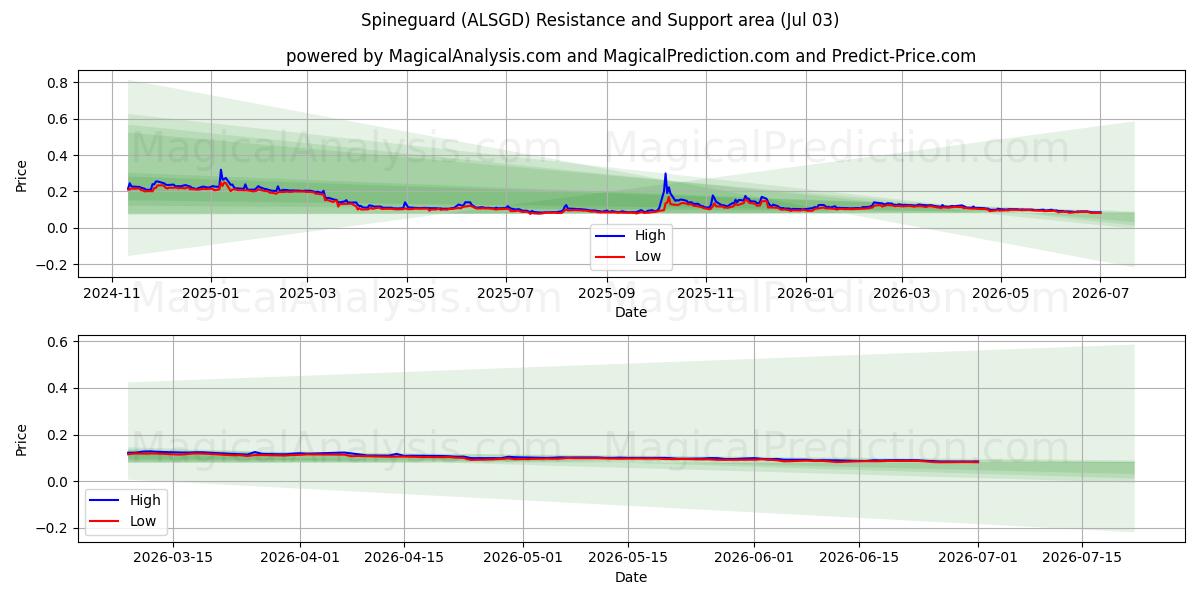1200x600 pixels.
Task: Click the '2026-03-15' tick on bottom chart
Action: [173, 559]
